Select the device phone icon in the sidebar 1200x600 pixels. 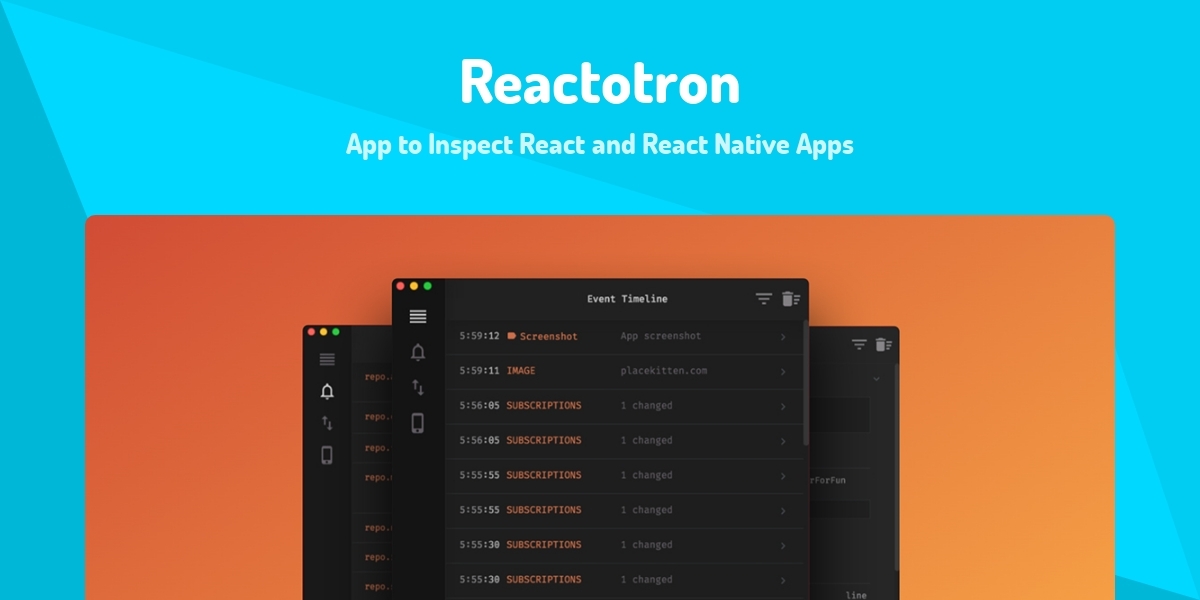point(418,422)
